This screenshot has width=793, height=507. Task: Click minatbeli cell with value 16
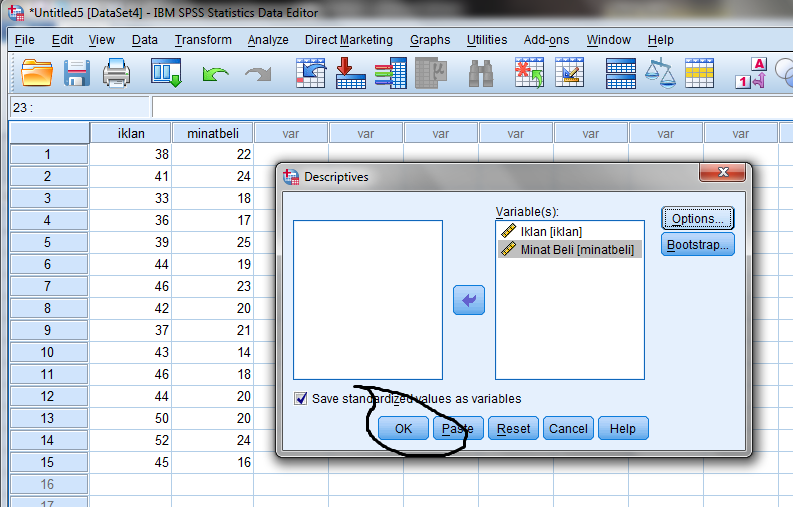point(212,462)
